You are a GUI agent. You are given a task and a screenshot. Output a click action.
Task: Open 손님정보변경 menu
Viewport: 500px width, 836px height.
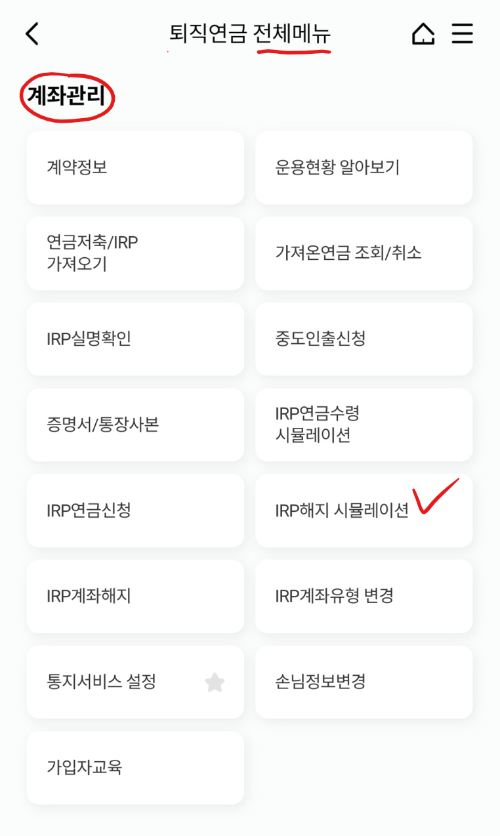point(364,682)
